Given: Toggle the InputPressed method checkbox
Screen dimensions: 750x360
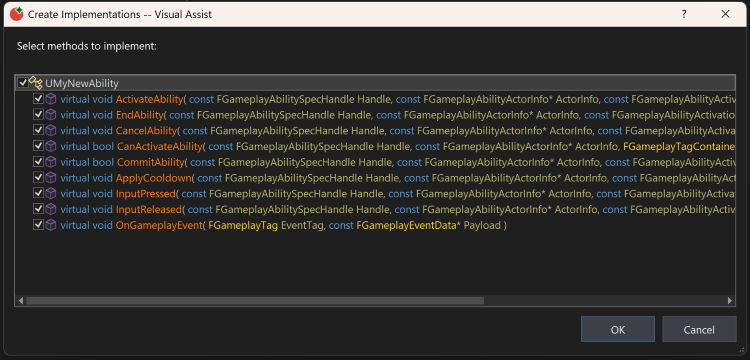Looking at the screenshot, I should [x=38, y=194].
